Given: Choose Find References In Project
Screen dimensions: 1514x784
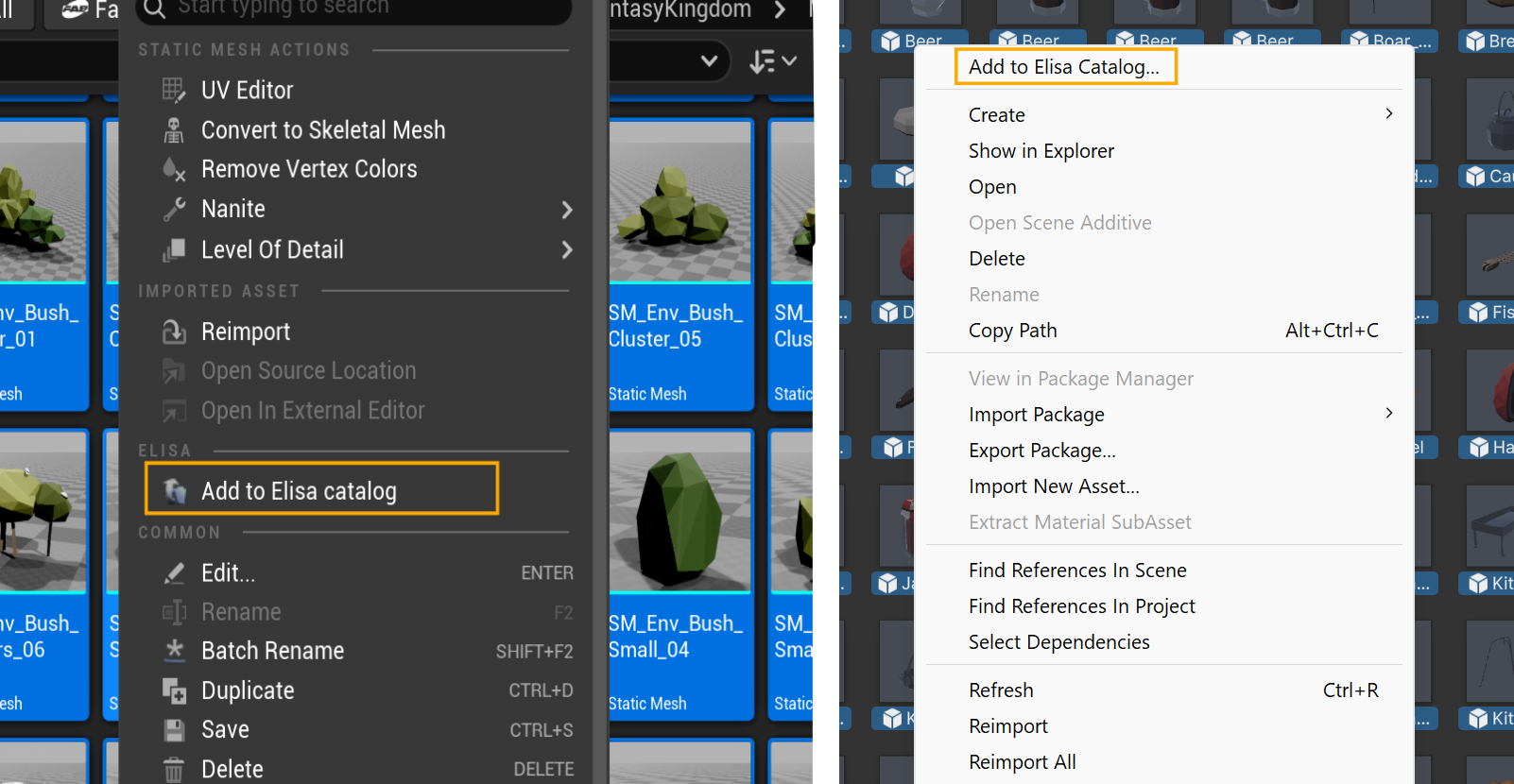Looking at the screenshot, I should (1082, 606).
